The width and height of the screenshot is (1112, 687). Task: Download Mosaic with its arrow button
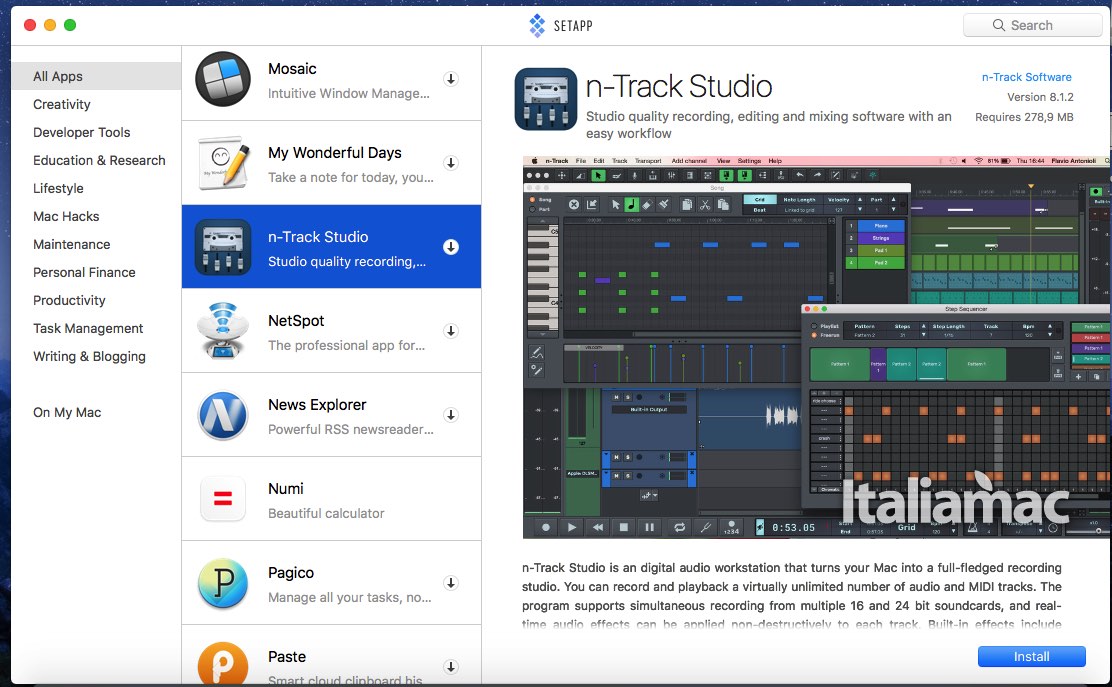click(x=450, y=79)
